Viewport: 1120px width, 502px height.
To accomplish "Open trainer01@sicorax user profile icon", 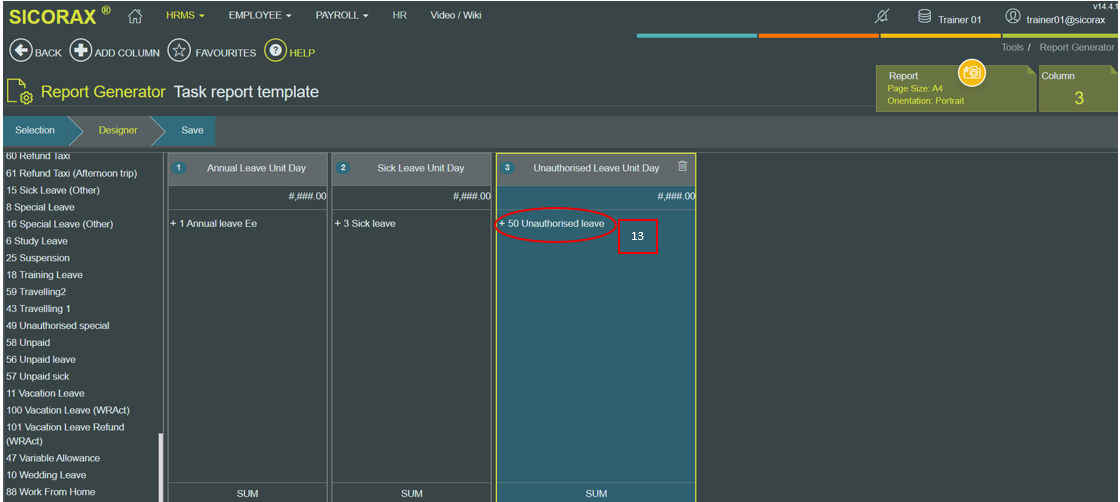I will click(1012, 16).
